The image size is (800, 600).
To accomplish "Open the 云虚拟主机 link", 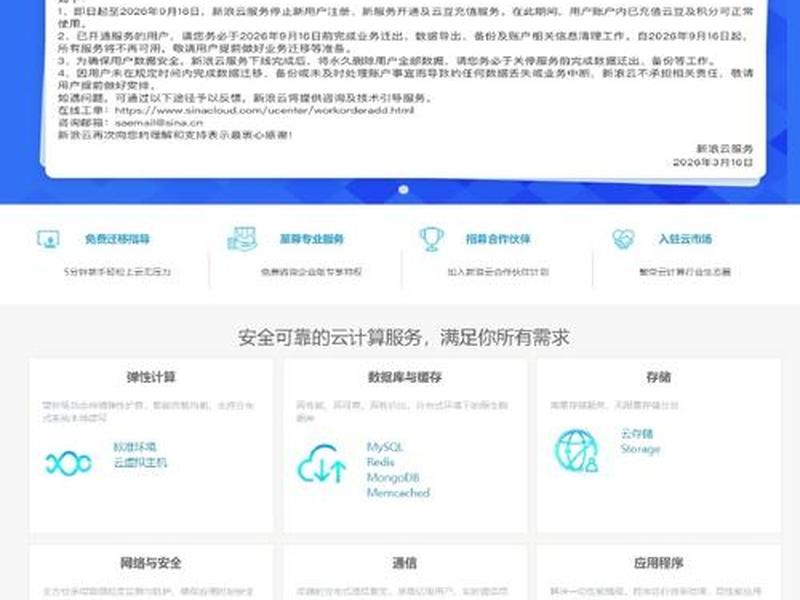I will [x=140, y=462].
